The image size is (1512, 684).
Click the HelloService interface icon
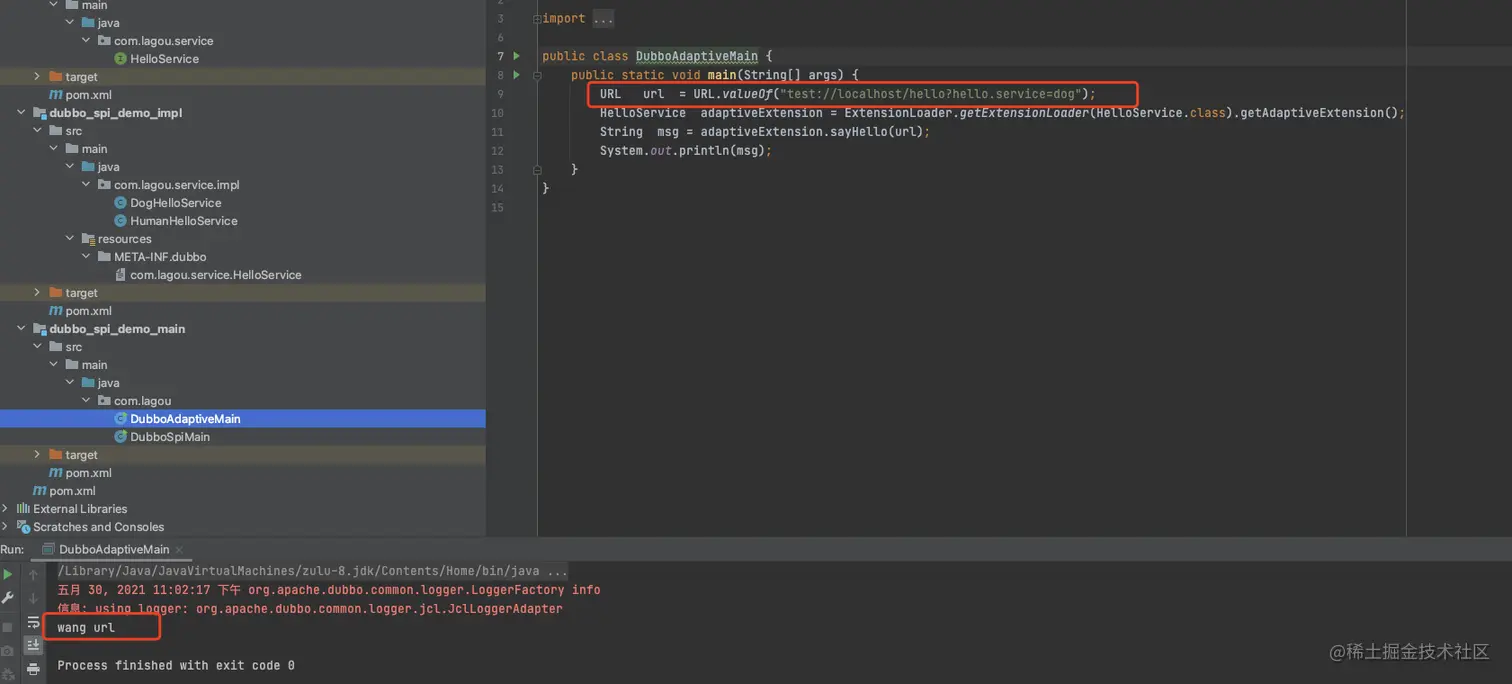(x=121, y=59)
